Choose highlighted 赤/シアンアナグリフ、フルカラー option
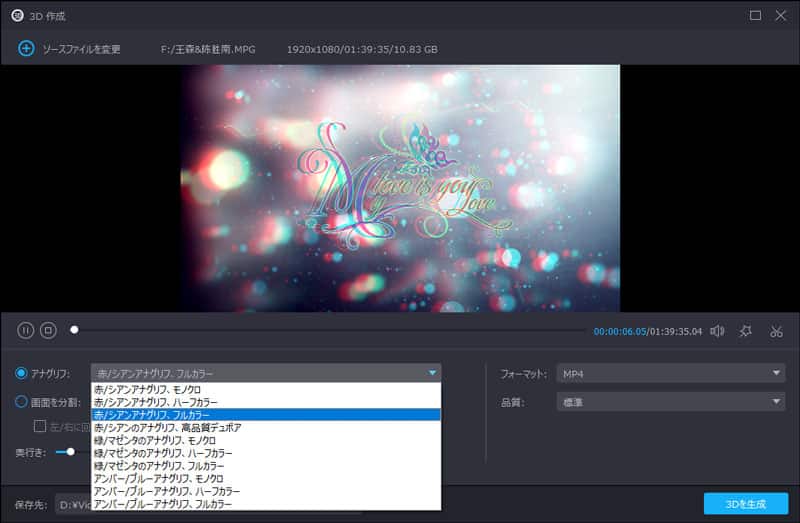 (x=266, y=415)
